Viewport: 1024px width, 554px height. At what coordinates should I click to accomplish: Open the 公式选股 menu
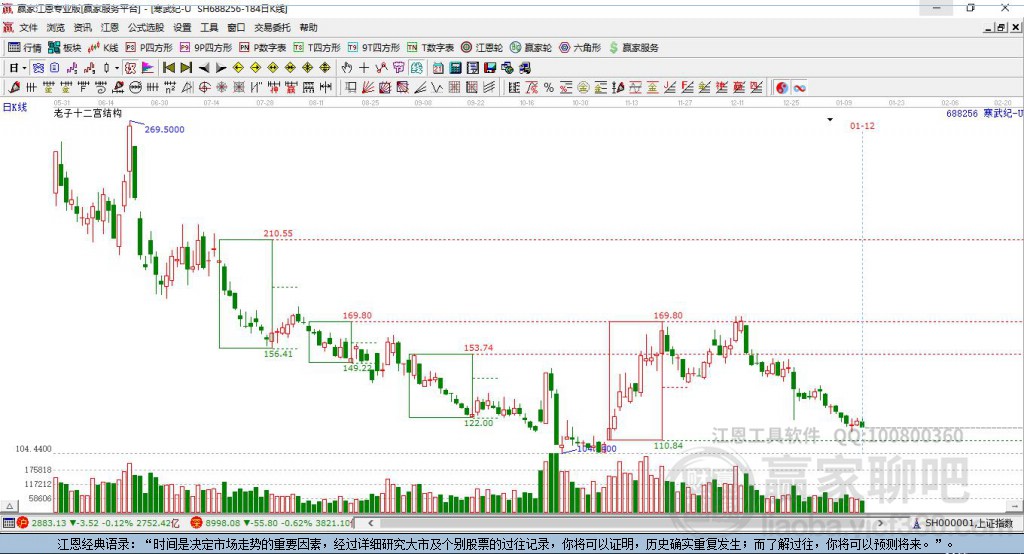[146, 27]
